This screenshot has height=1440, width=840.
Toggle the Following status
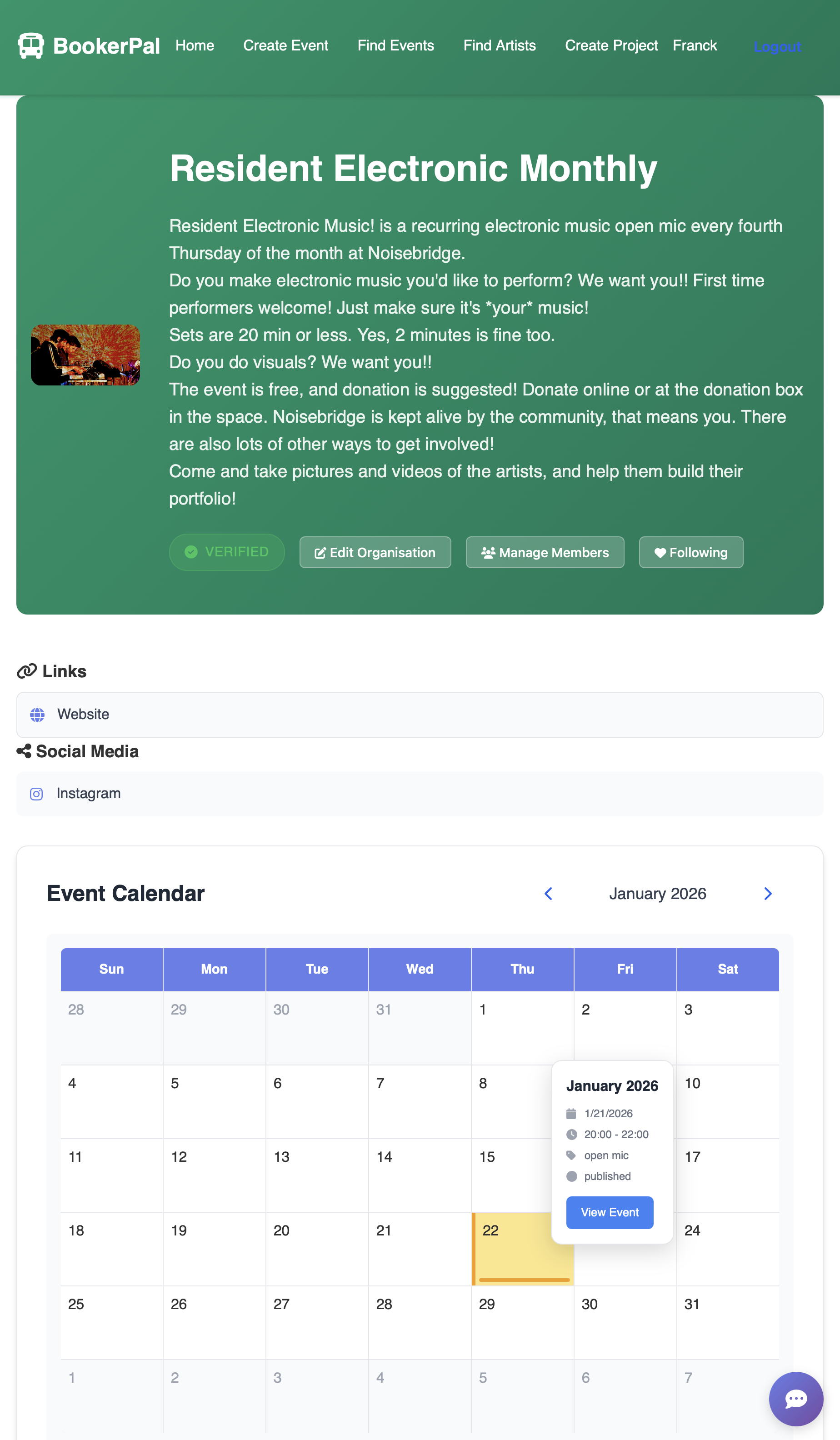(691, 552)
